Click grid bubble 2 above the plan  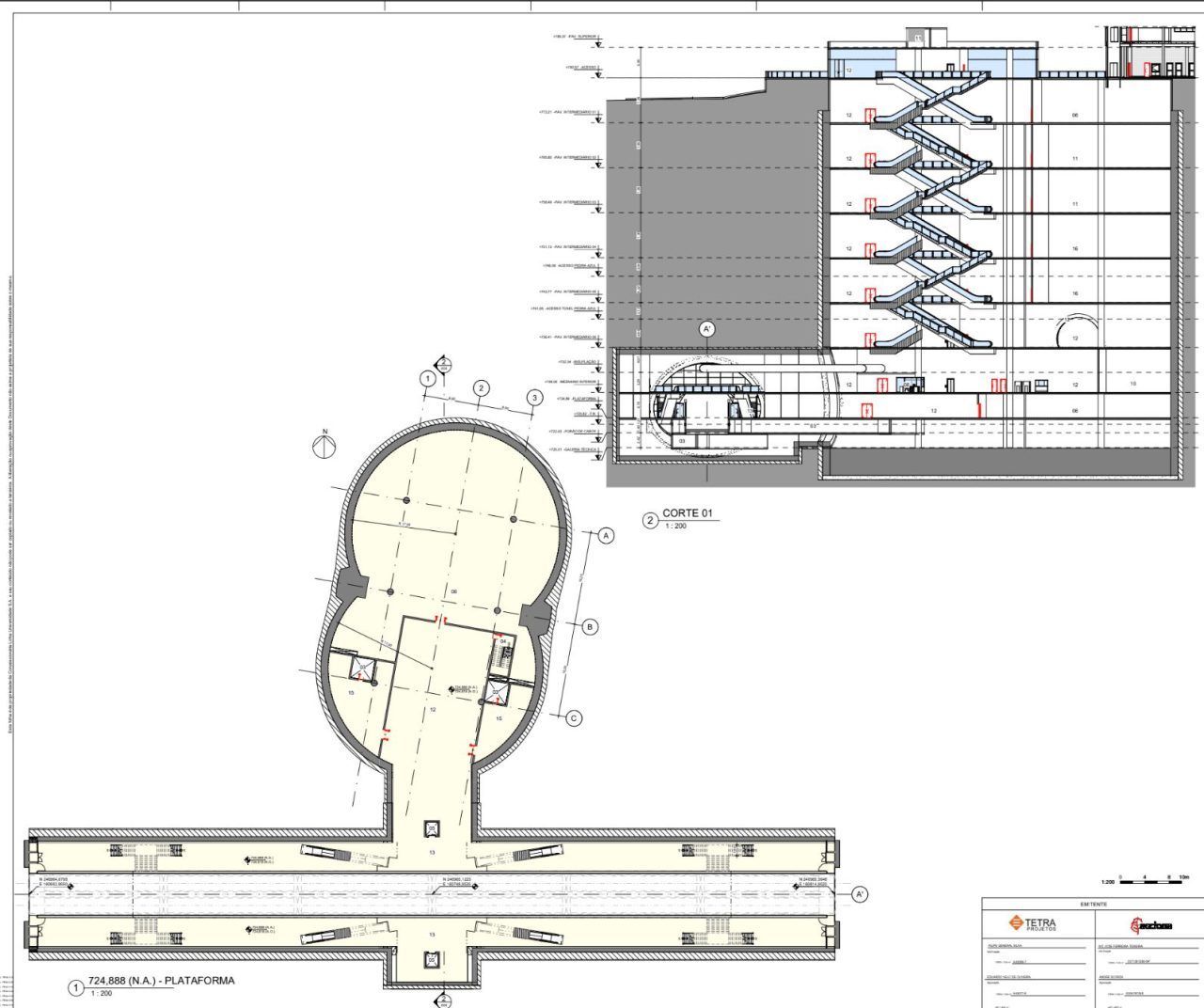click(x=481, y=387)
